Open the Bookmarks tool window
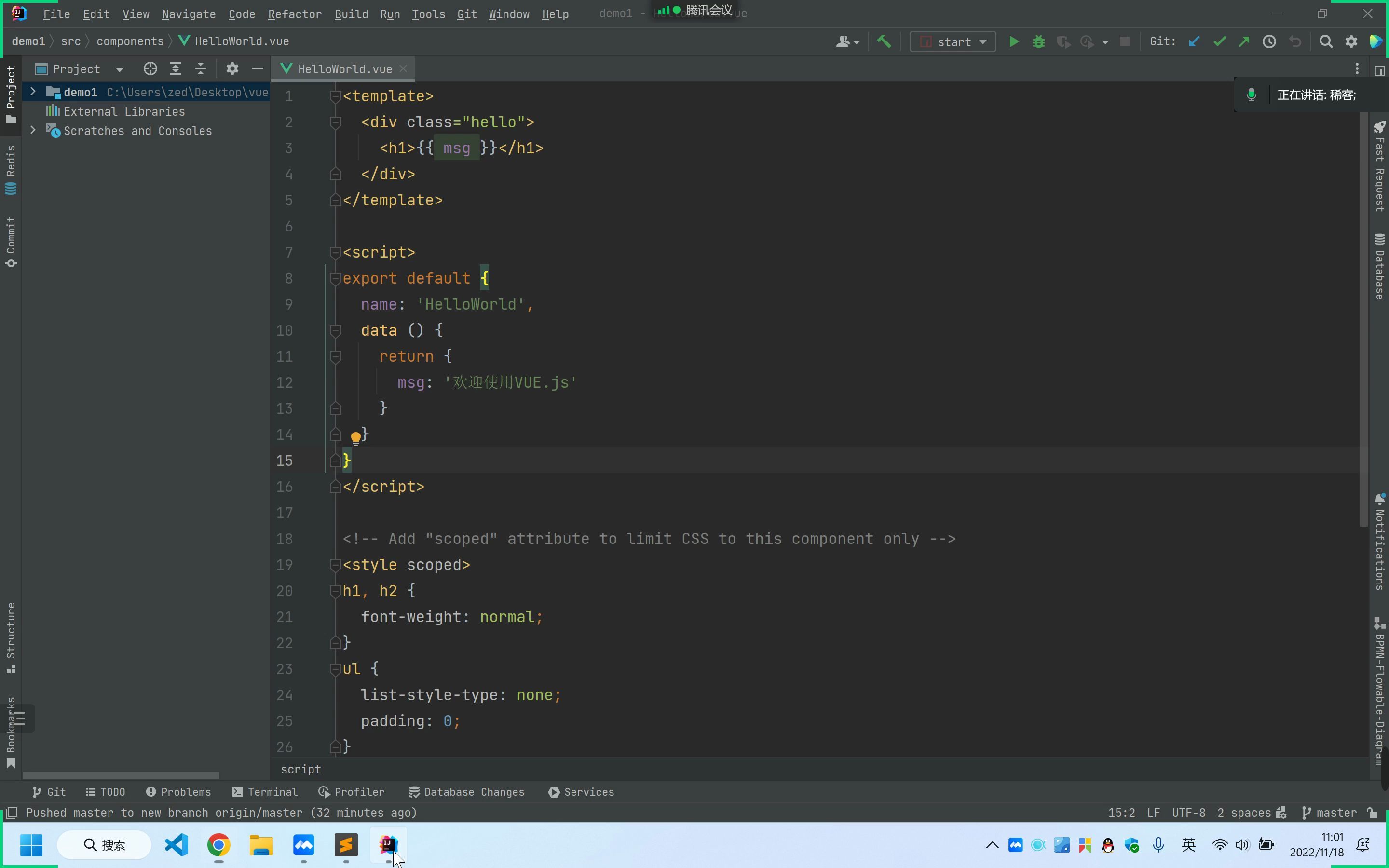The height and width of the screenshot is (868, 1389). click(x=10, y=732)
